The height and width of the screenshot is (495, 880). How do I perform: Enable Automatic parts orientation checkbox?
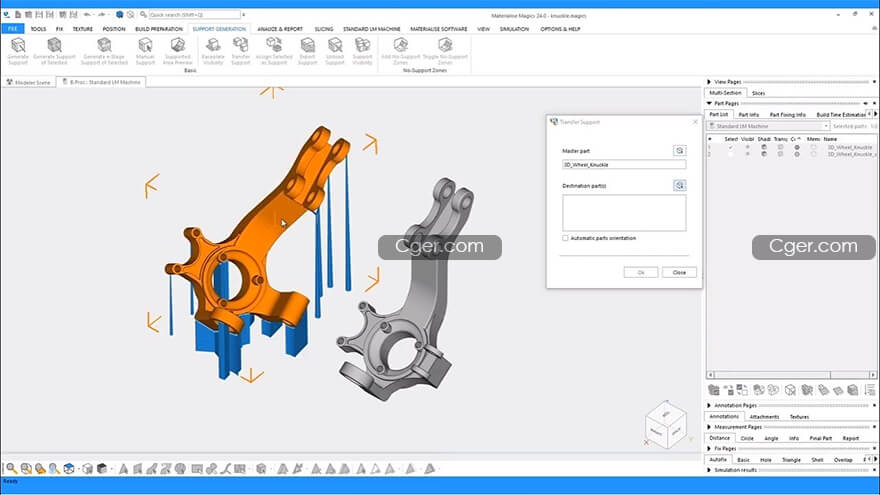pyautogui.click(x=565, y=238)
